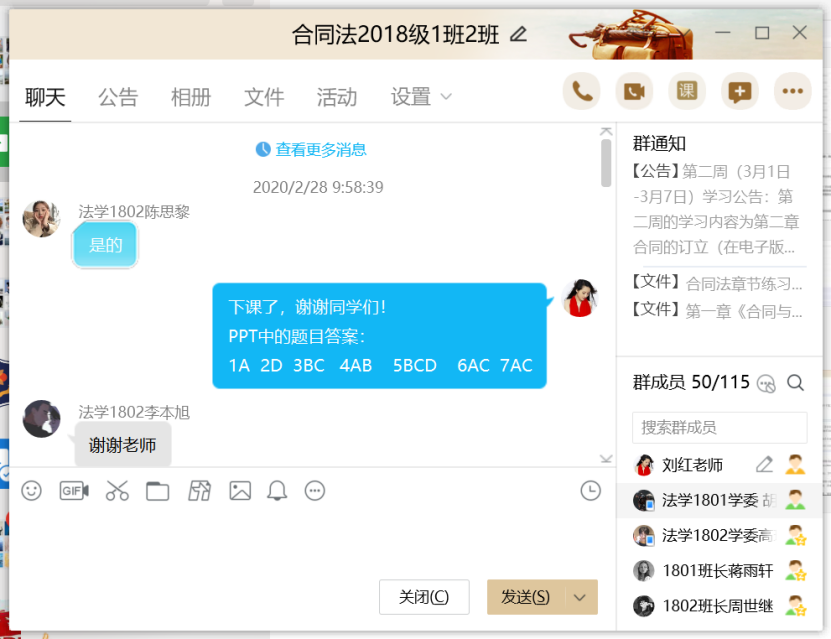Edit 刘红老师 group nickname pencil icon
Screen dimensions: 831x639
pyautogui.click(x=764, y=465)
